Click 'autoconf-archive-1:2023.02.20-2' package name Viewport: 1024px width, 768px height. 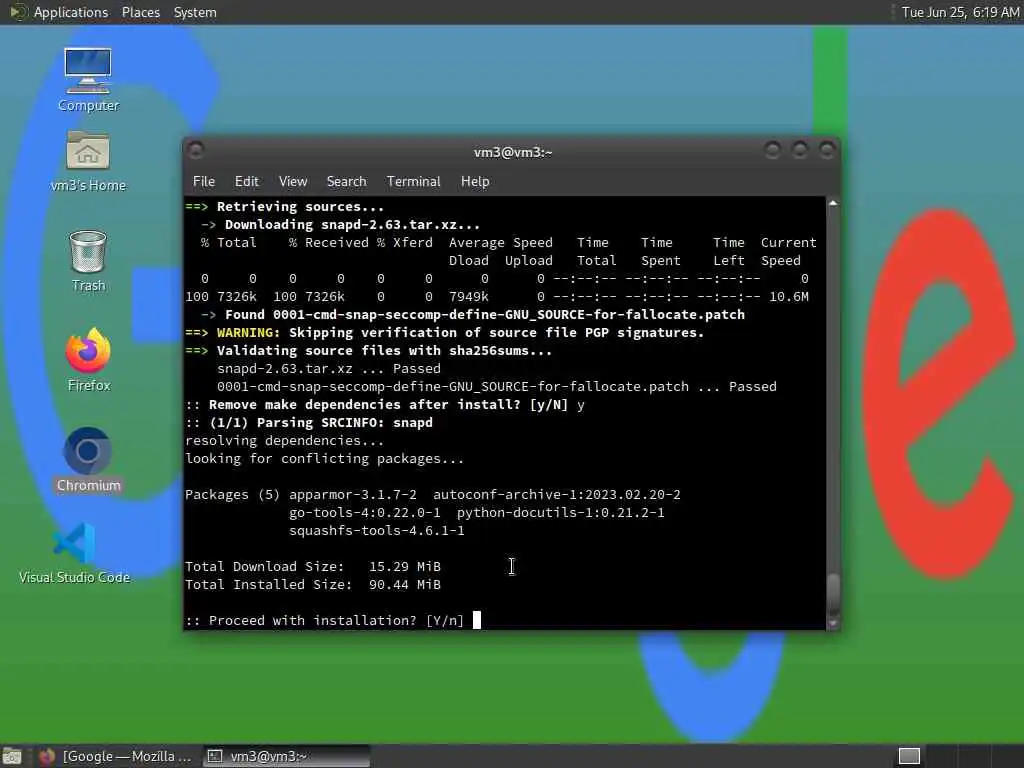pyautogui.click(x=556, y=494)
